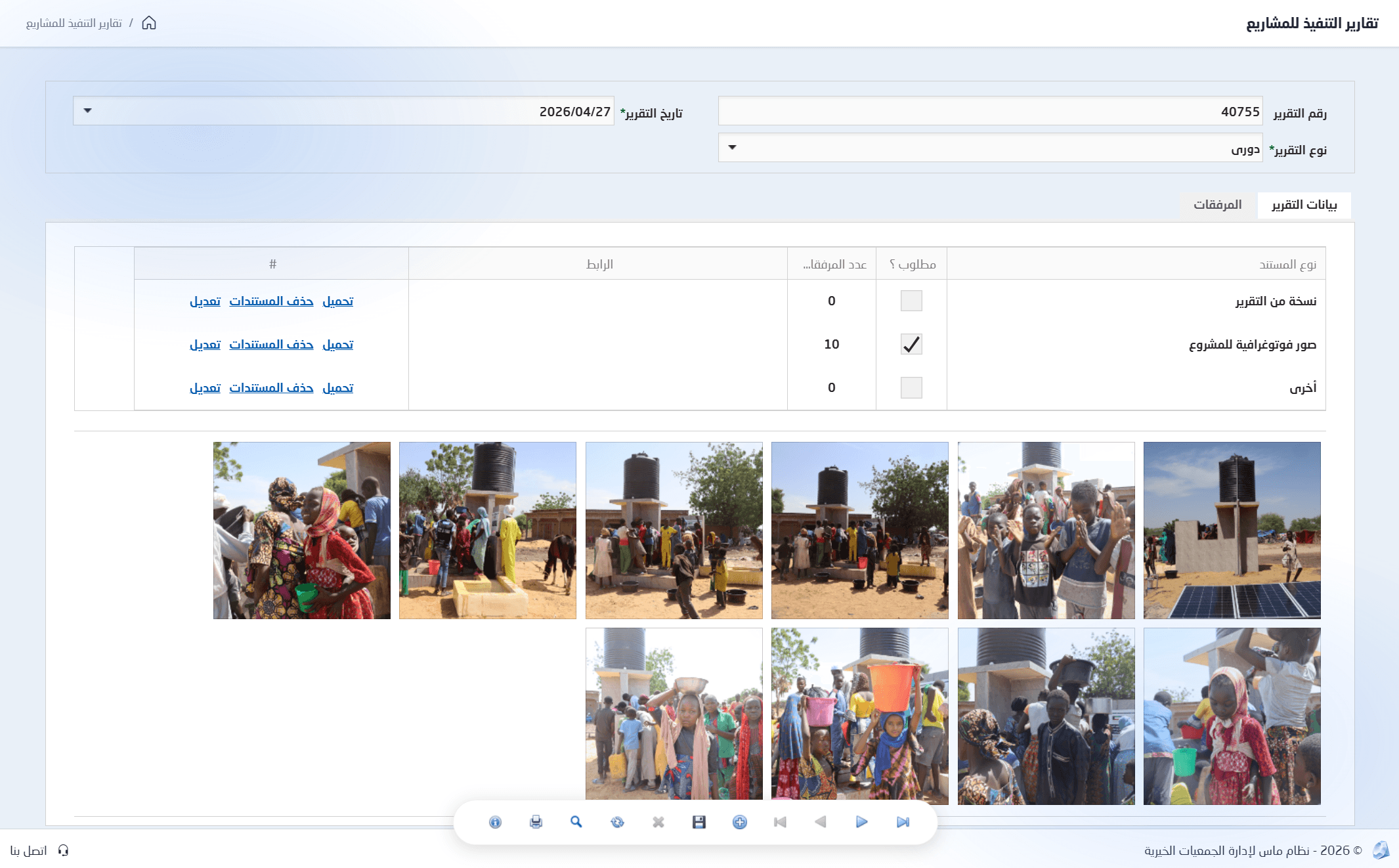The width and height of the screenshot is (1399, 868).
Task: Click the refresh icon in toolbar
Action: 617,822
